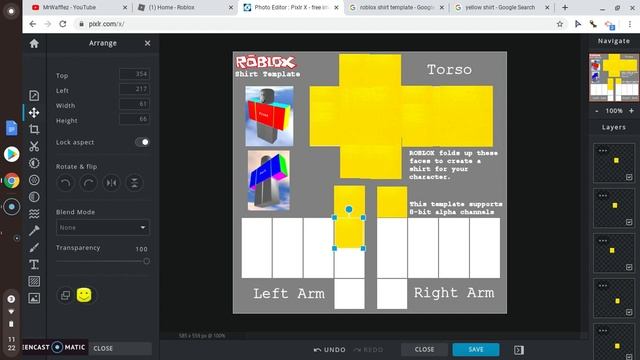Collapse the right sidebar panel icon
This screenshot has height=360, width=640.
(x=519, y=350)
